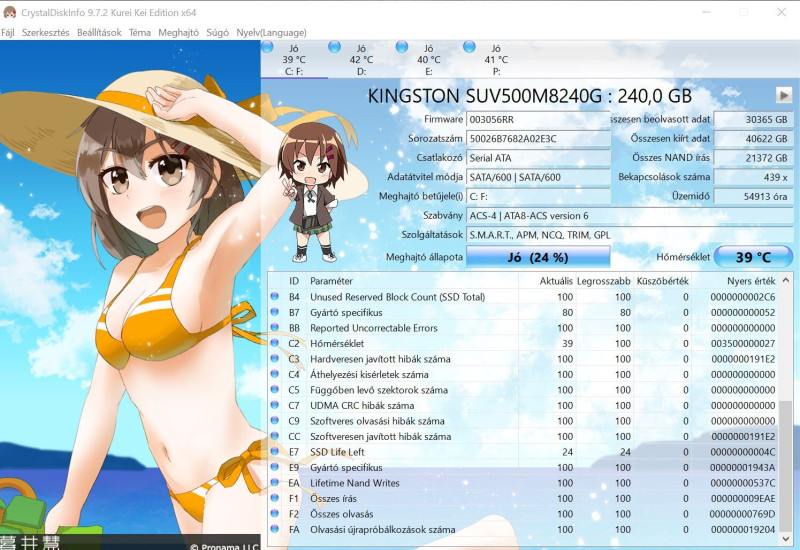The width and height of the screenshot is (800, 550).
Task: Open the Súgó menu
Action: coord(217,33)
